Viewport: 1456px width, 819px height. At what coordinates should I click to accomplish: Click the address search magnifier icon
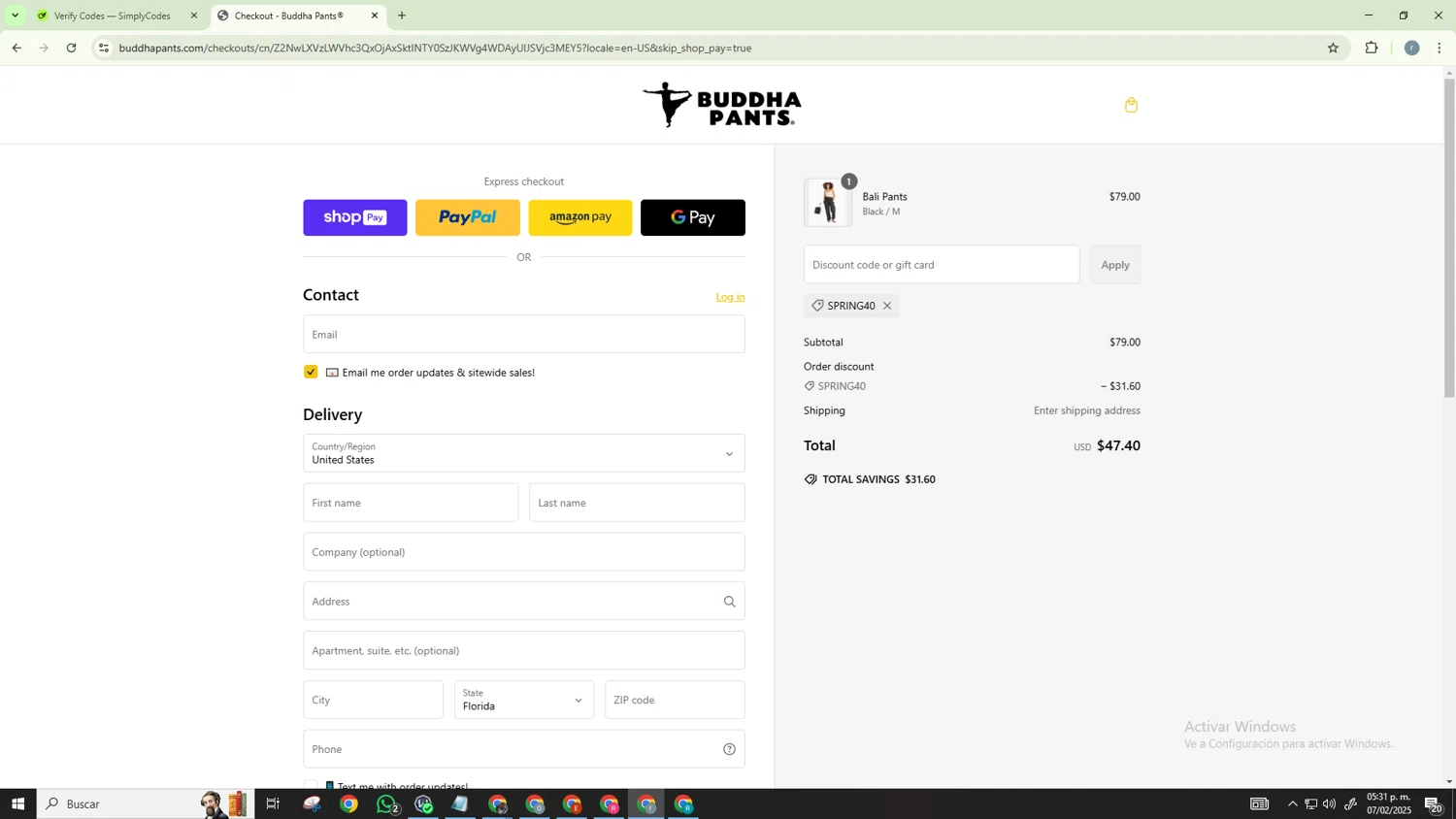pyautogui.click(x=729, y=602)
